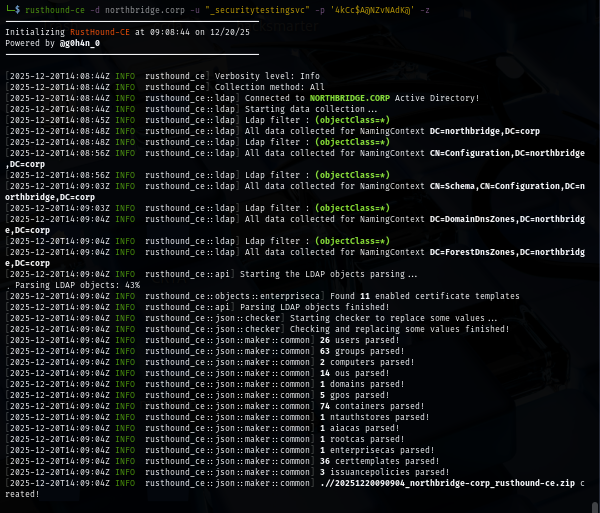Click the output zip filename 20251220090904_northbridge-corp_rusthound-ce.zip
600x513 pixels.
(455, 483)
